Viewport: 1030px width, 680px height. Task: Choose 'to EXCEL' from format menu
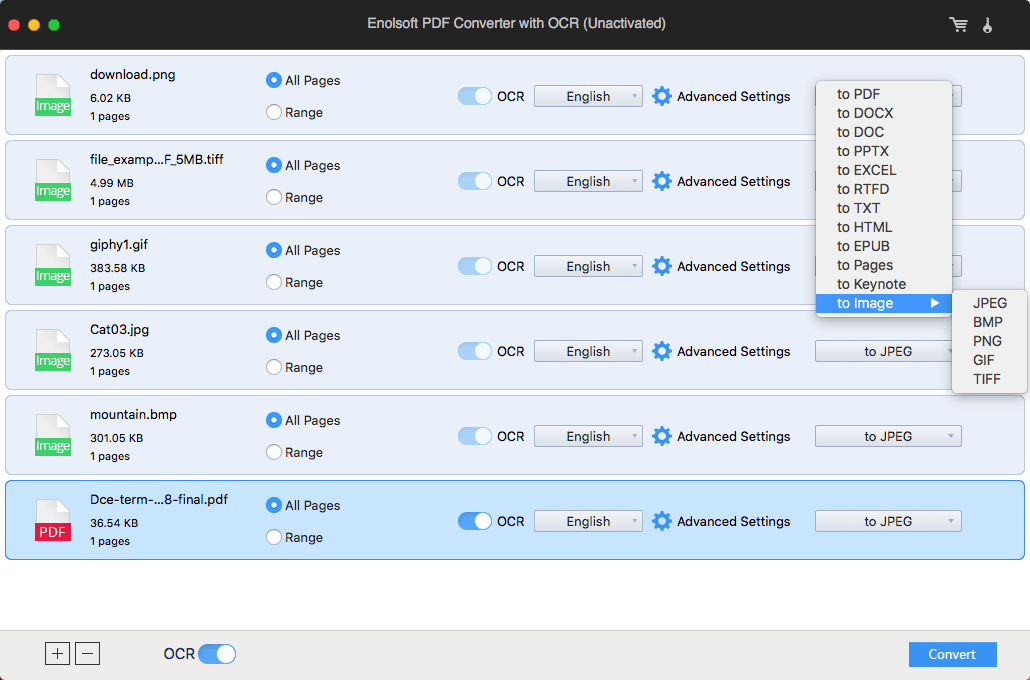click(x=884, y=170)
